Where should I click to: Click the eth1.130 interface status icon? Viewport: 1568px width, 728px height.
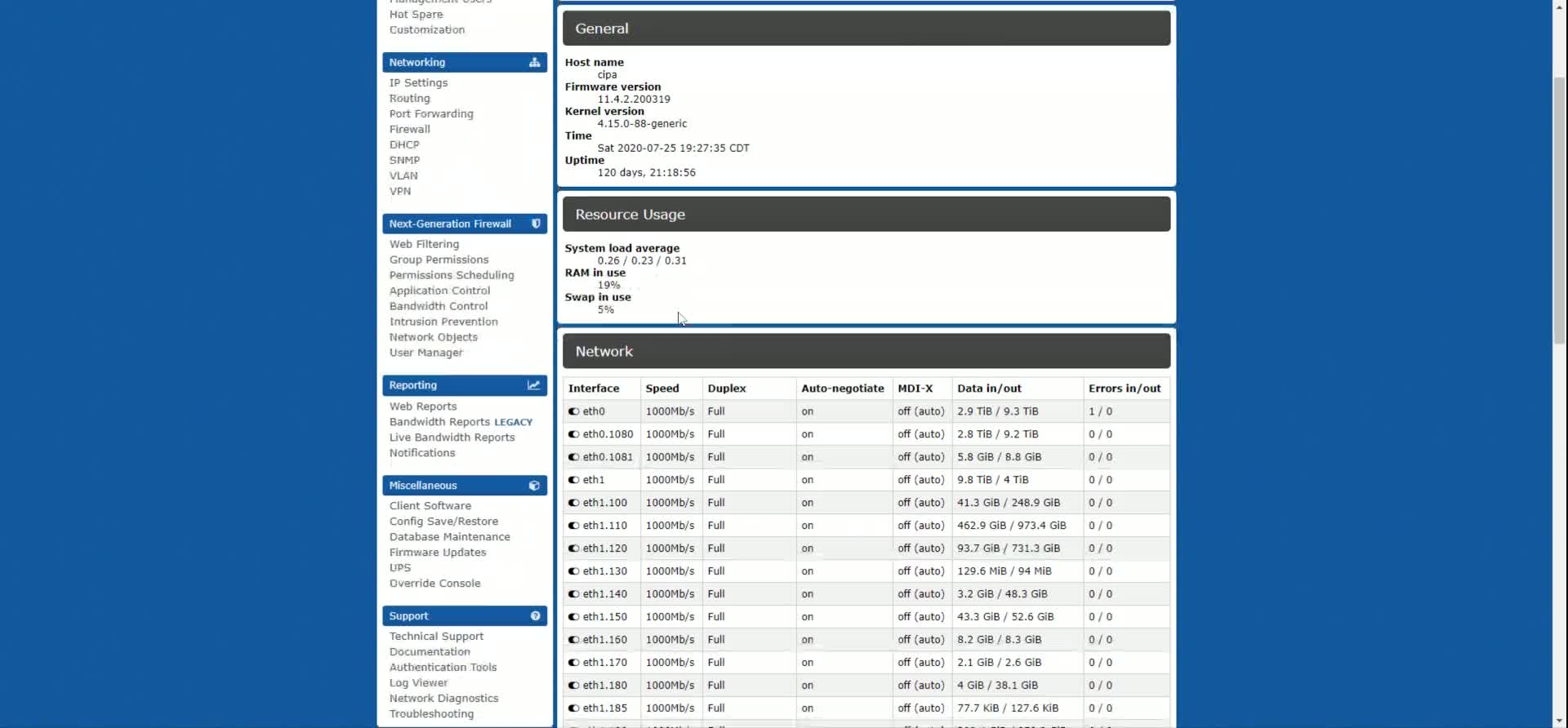[573, 571]
